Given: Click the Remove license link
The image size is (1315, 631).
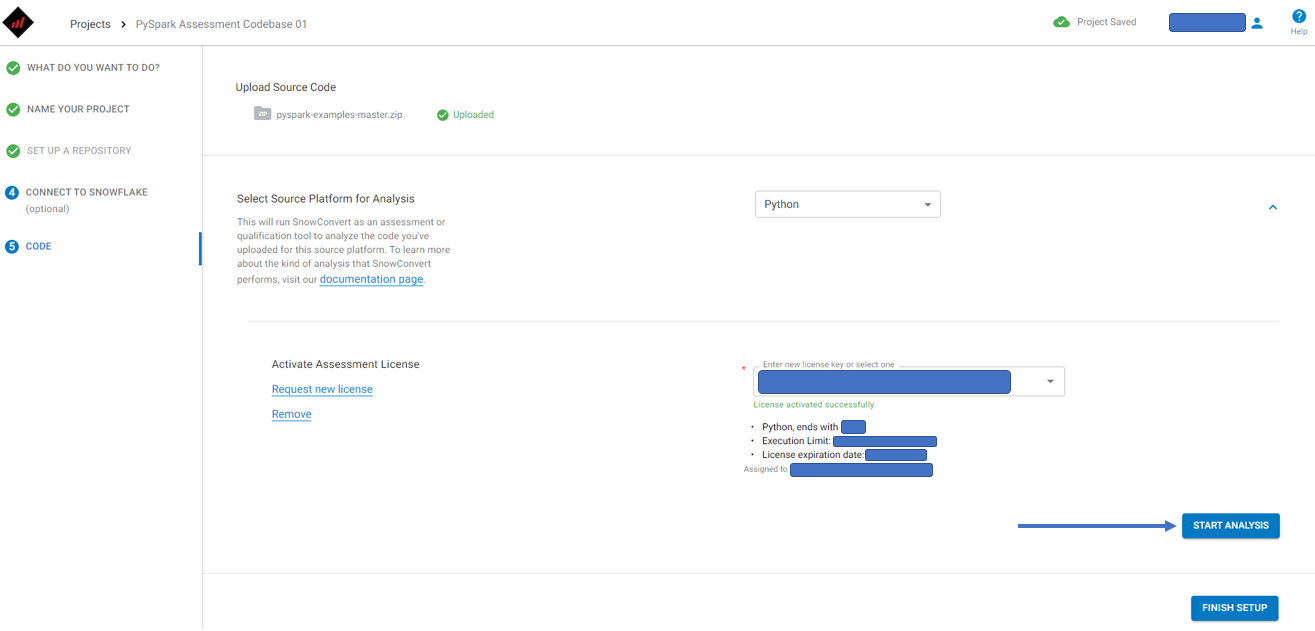Looking at the screenshot, I should [x=291, y=414].
